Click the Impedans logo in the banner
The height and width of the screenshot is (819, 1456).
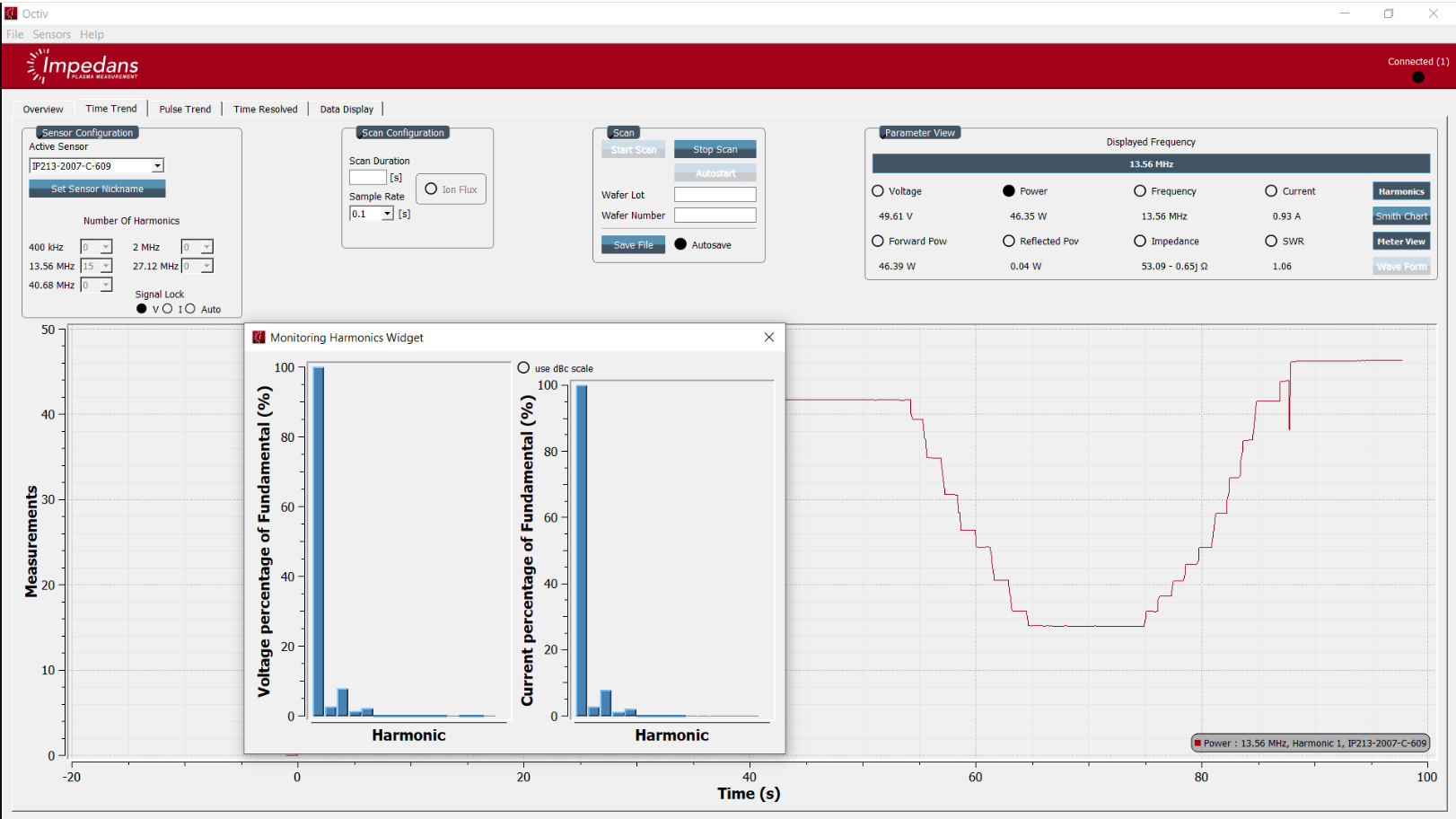(x=83, y=66)
